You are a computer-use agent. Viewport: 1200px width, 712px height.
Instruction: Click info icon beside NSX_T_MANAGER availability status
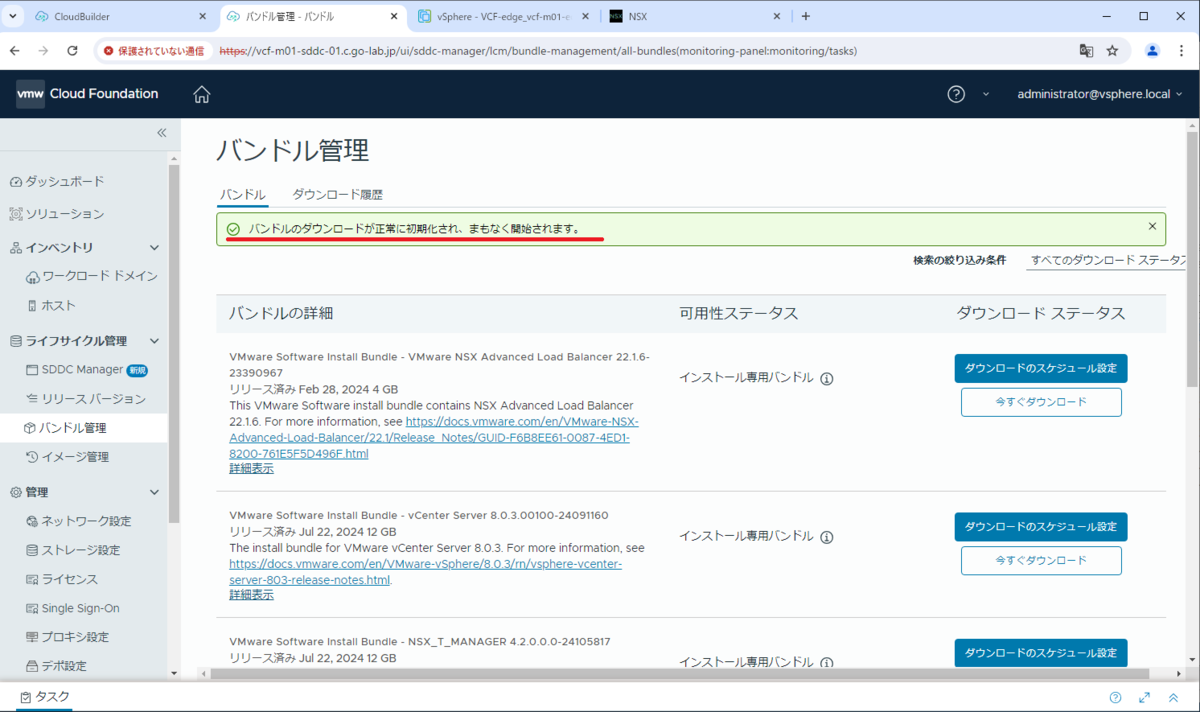(827, 663)
